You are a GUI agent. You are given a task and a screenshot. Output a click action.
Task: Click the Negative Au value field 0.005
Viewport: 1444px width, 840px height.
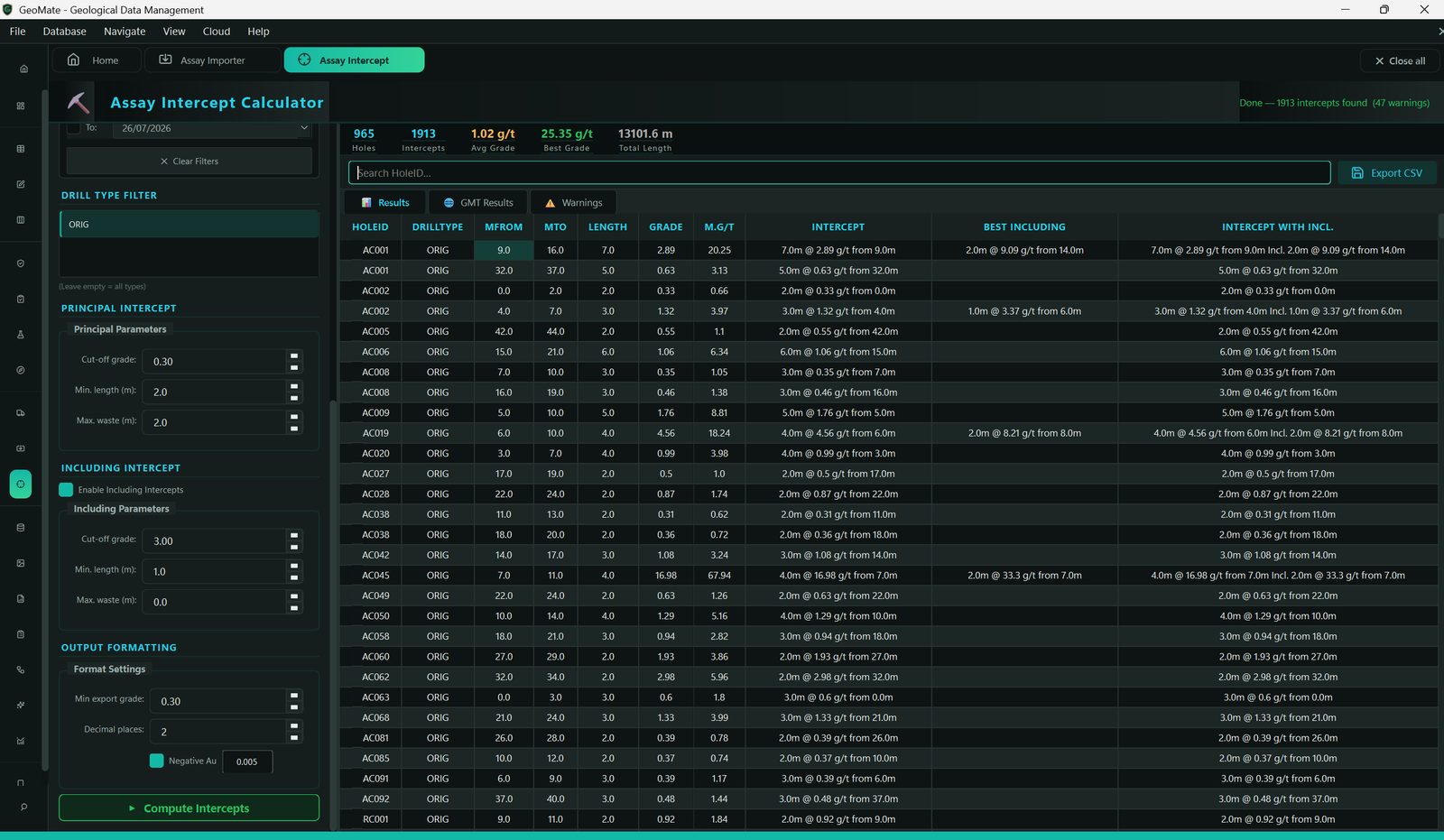[x=247, y=762]
